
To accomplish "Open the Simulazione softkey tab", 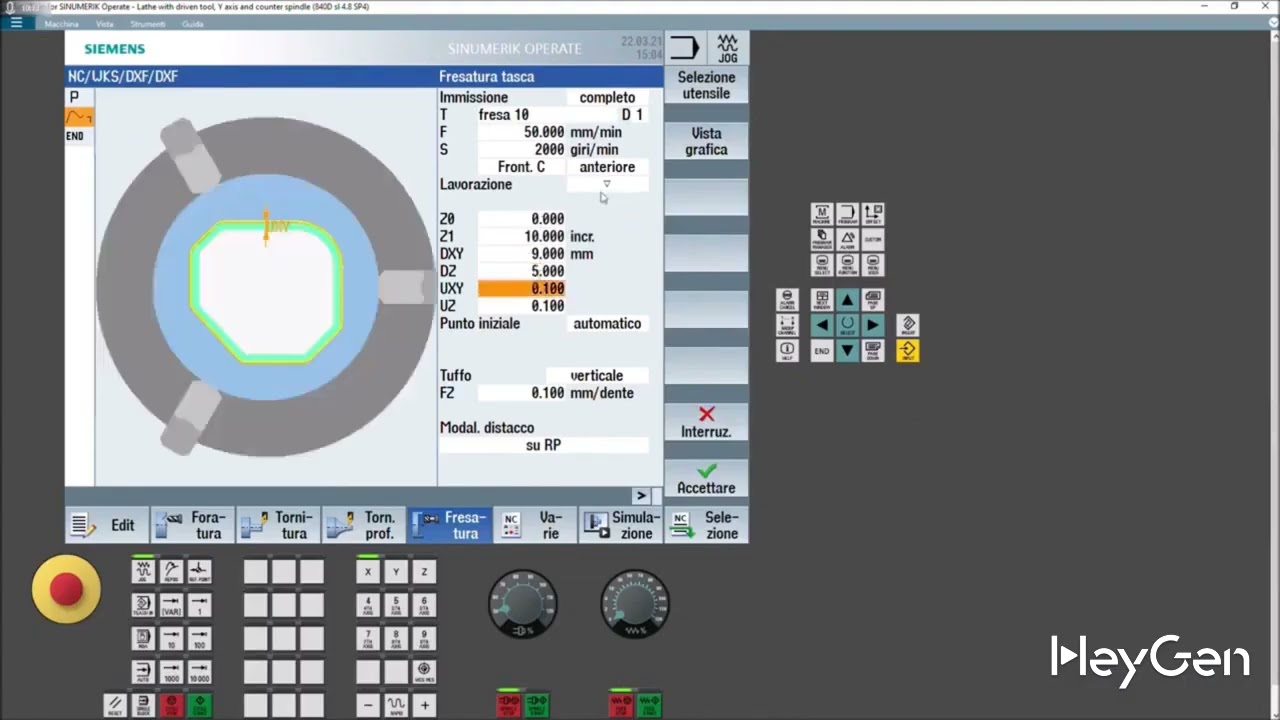I will (x=621, y=525).
